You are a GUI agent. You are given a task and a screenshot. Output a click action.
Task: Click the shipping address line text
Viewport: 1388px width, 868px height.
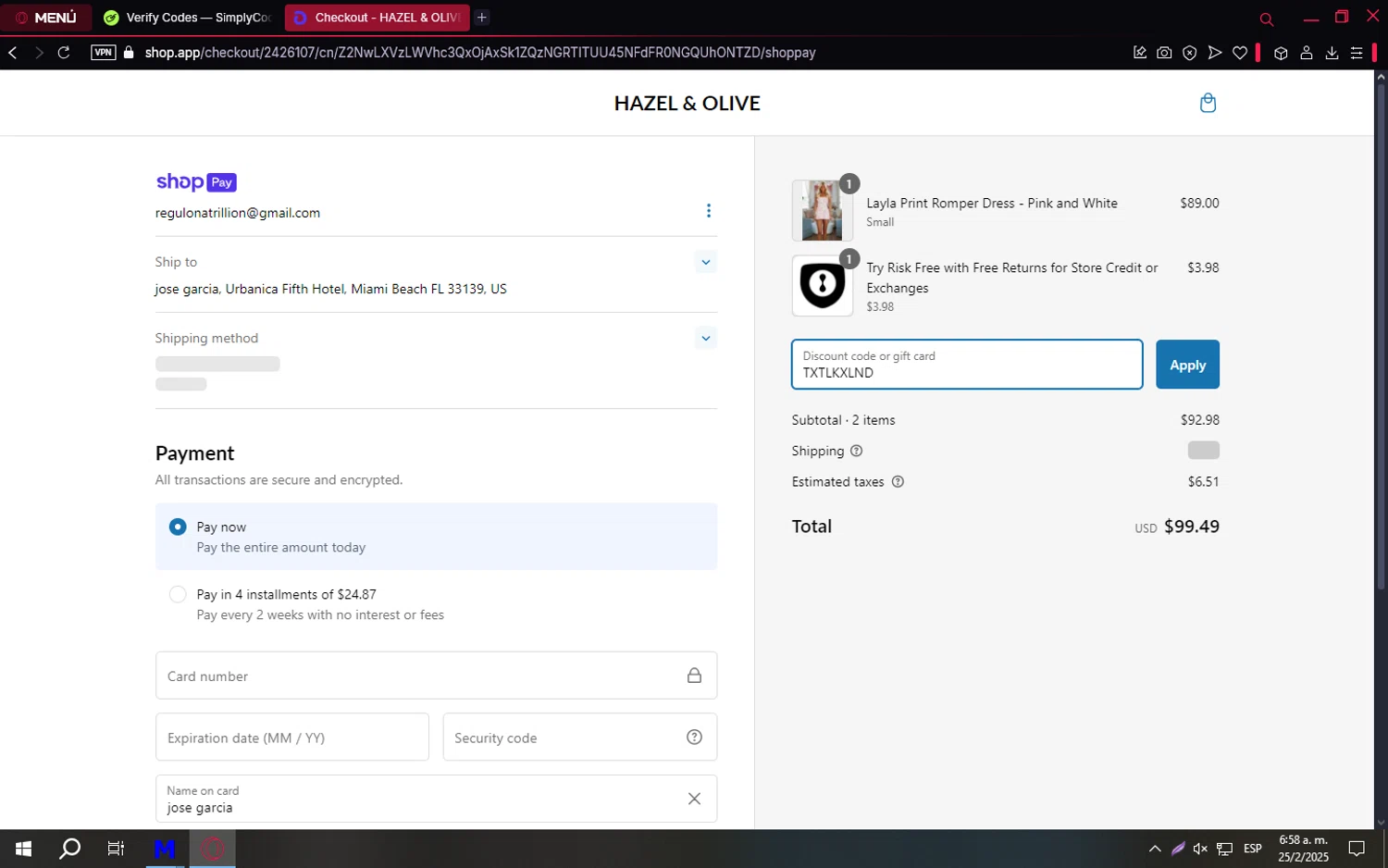331,289
